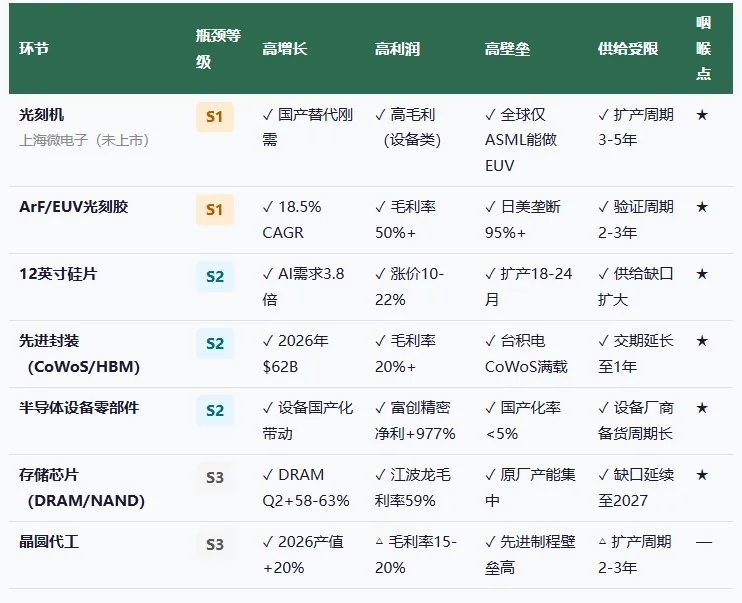Click the 富创精密 净利+977% cell
The height and width of the screenshot is (603, 742).
point(415,421)
